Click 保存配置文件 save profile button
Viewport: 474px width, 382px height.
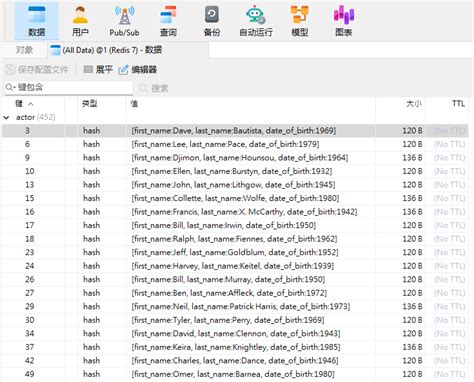37,69
